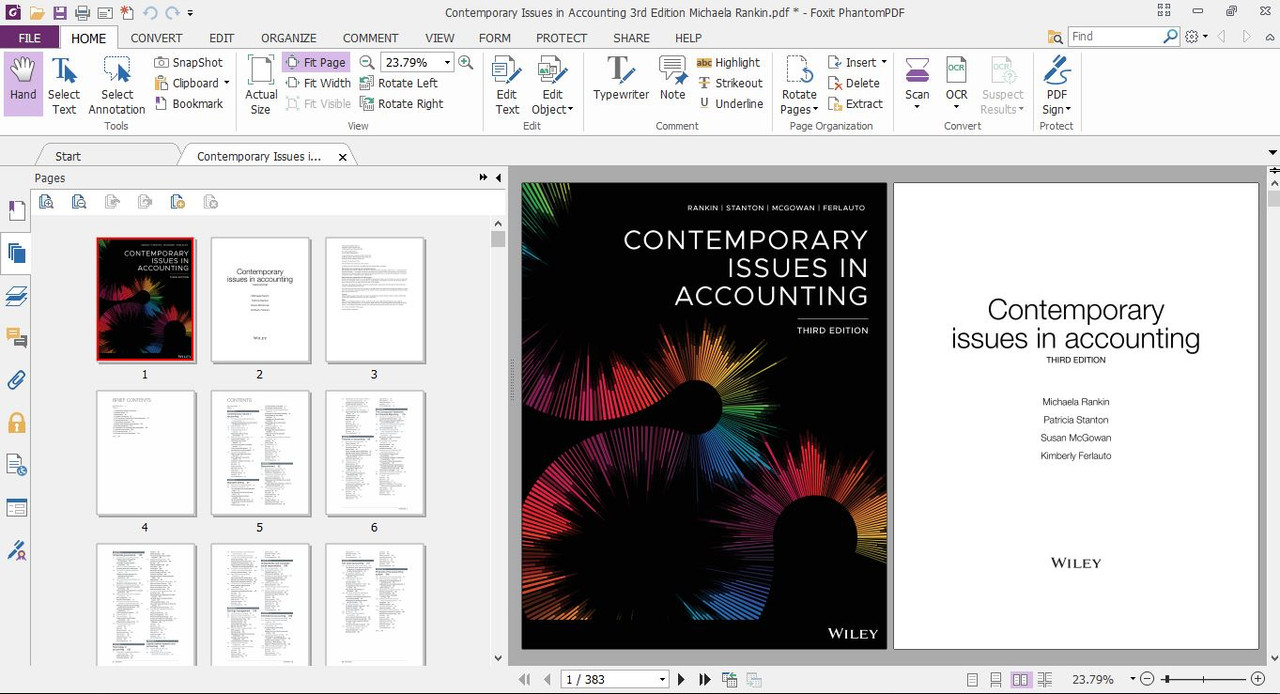Click the zoom in magnifier in ribbon
Image resolution: width=1280 pixels, height=694 pixels.
[x=465, y=62]
